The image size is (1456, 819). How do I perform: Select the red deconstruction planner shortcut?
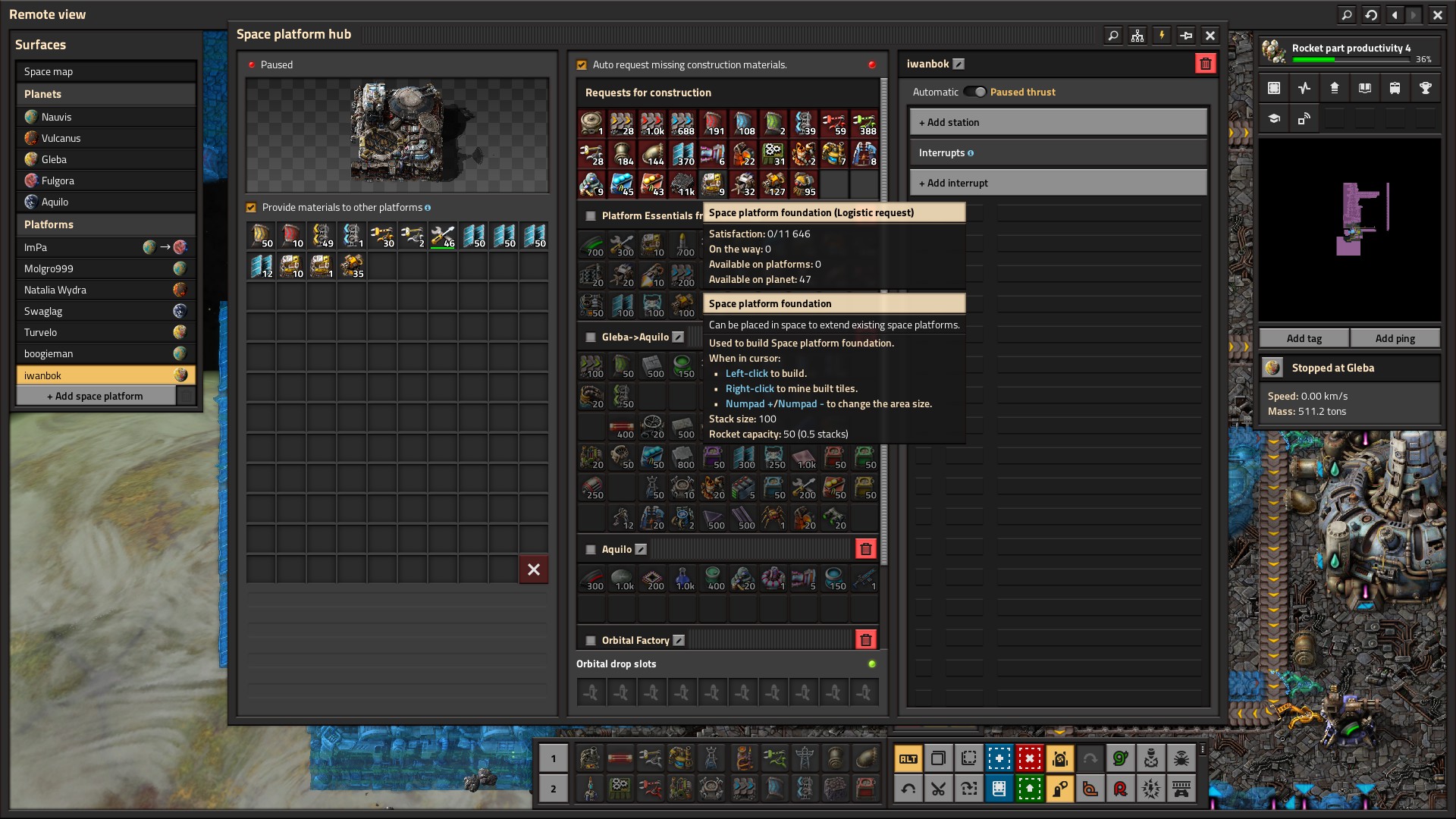pyautogui.click(x=1029, y=758)
